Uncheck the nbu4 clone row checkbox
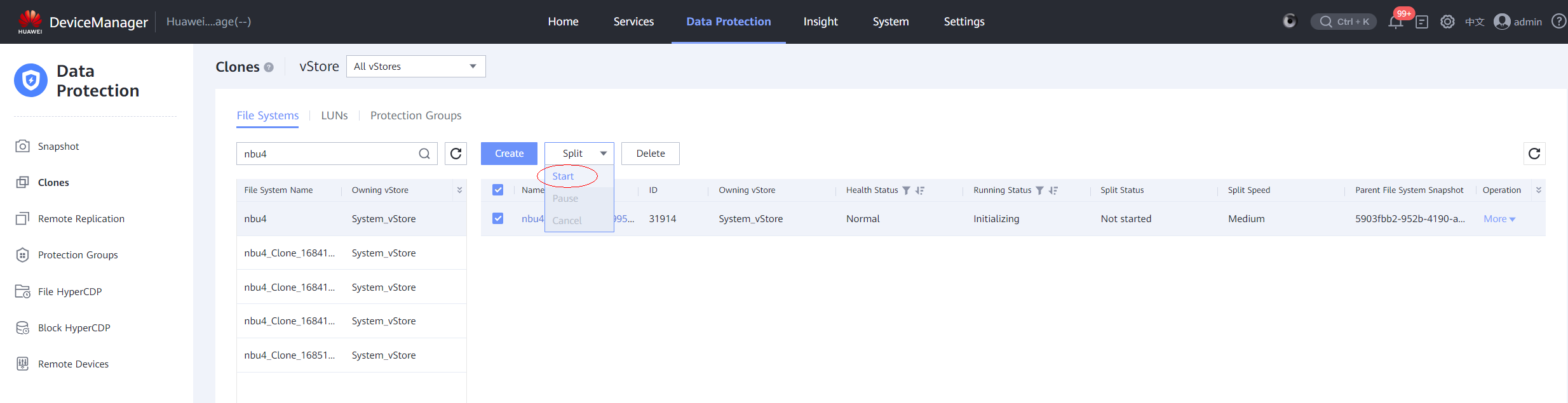The width and height of the screenshot is (1568, 403). (x=498, y=218)
